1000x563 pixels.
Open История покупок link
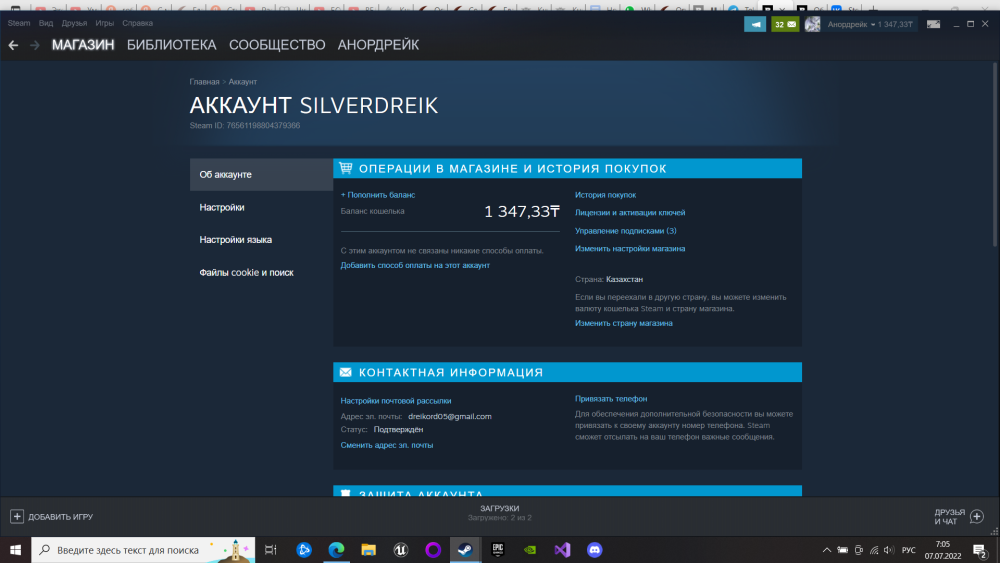(605, 195)
